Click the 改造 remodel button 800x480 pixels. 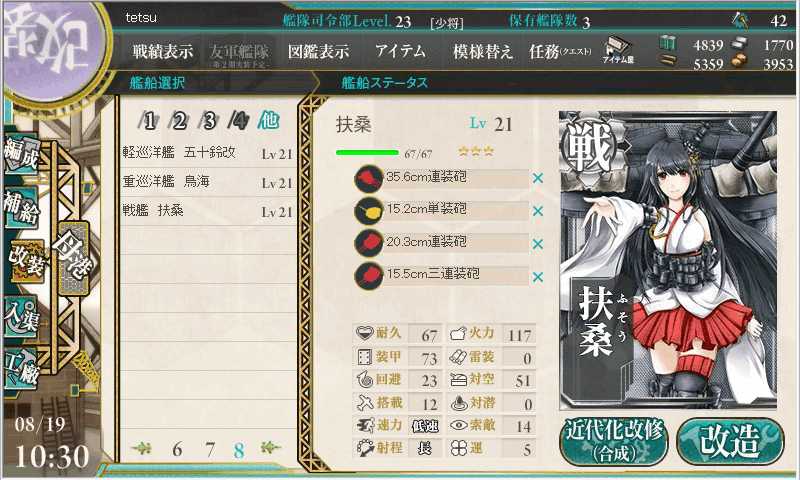pos(730,441)
